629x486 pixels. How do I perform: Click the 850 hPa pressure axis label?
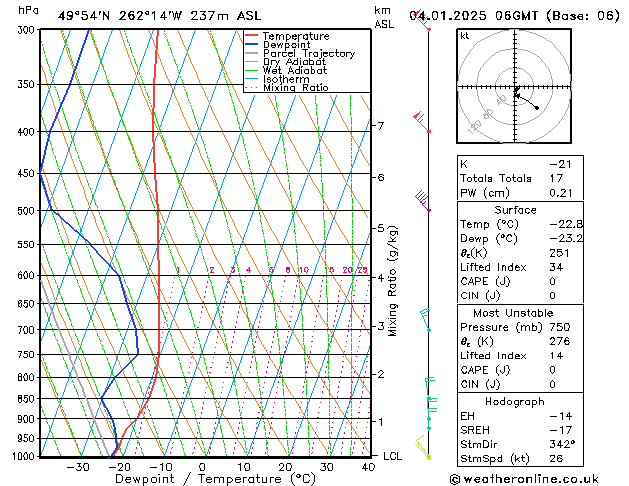pyautogui.click(x=26, y=399)
